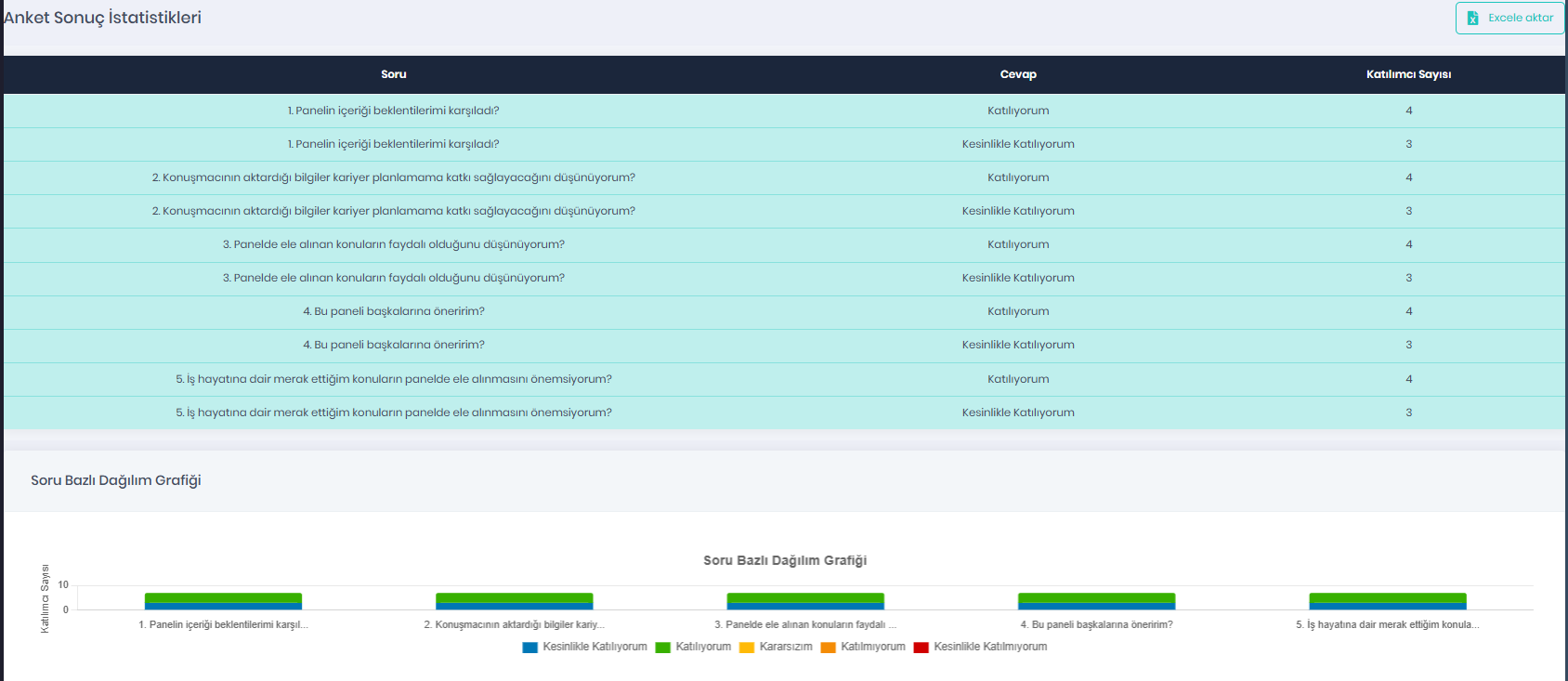Click the 'Excele aktar' button label
1568x681 pixels.
click(1520, 18)
